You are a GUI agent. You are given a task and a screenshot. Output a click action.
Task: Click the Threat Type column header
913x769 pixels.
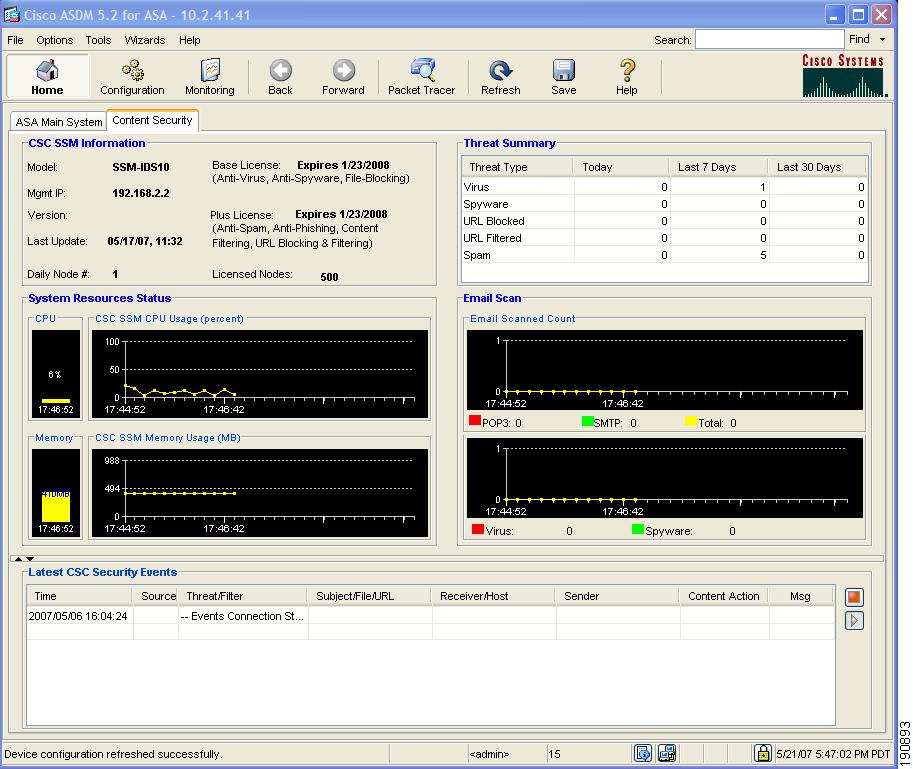518,167
